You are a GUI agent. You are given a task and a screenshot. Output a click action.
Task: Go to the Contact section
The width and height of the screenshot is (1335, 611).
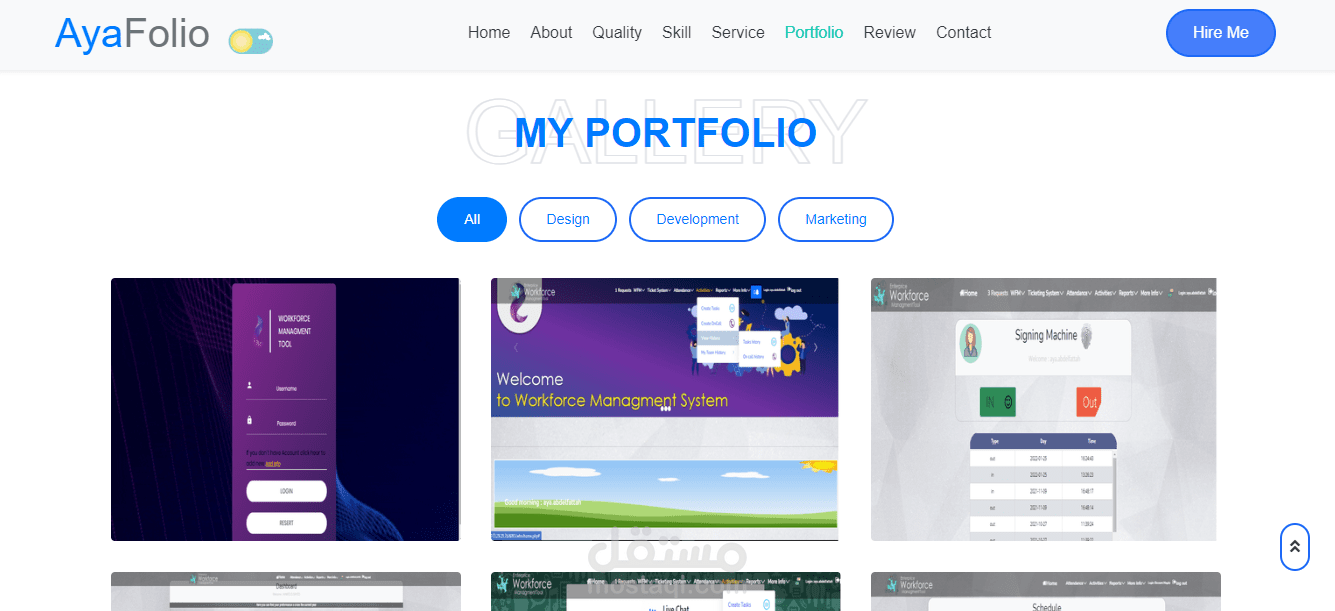coord(964,32)
